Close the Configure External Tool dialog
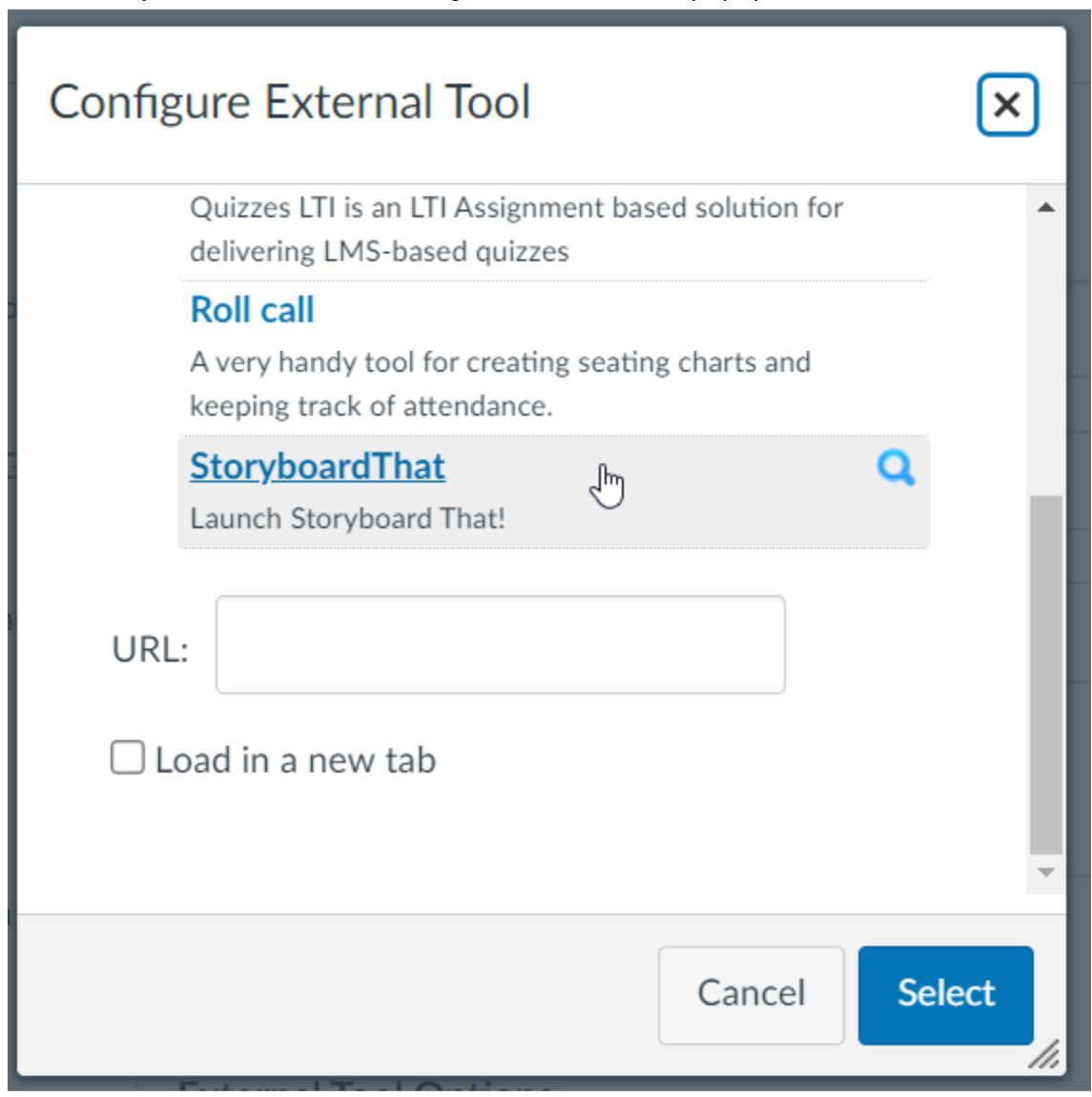Screen dimensions: 1092x1097 [1007, 105]
